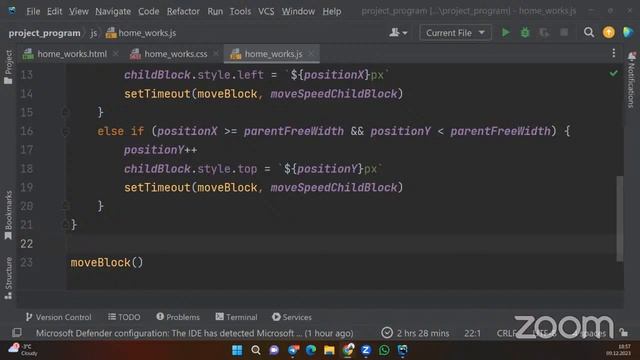Open the Project tool window
The height and width of the screenshot is (360, 640).
(8, 67)
